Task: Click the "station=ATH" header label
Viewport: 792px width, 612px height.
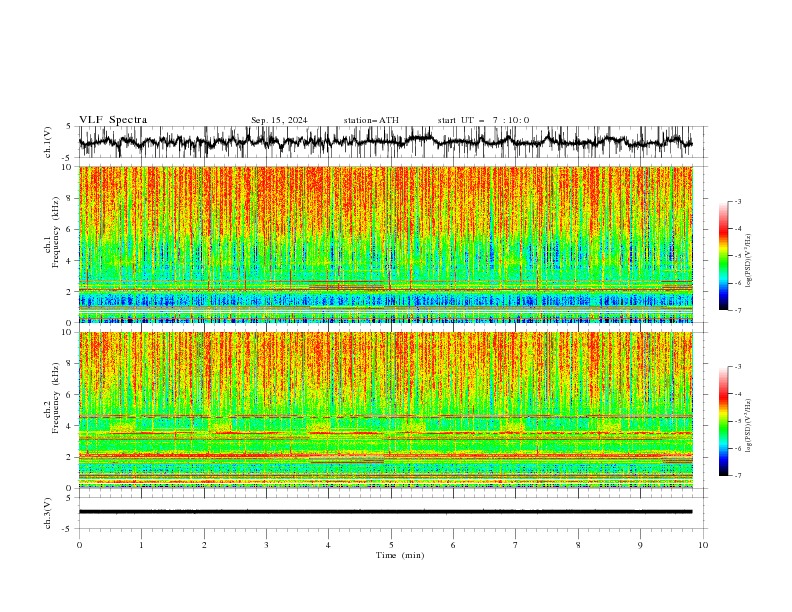Action: [371, 120]
